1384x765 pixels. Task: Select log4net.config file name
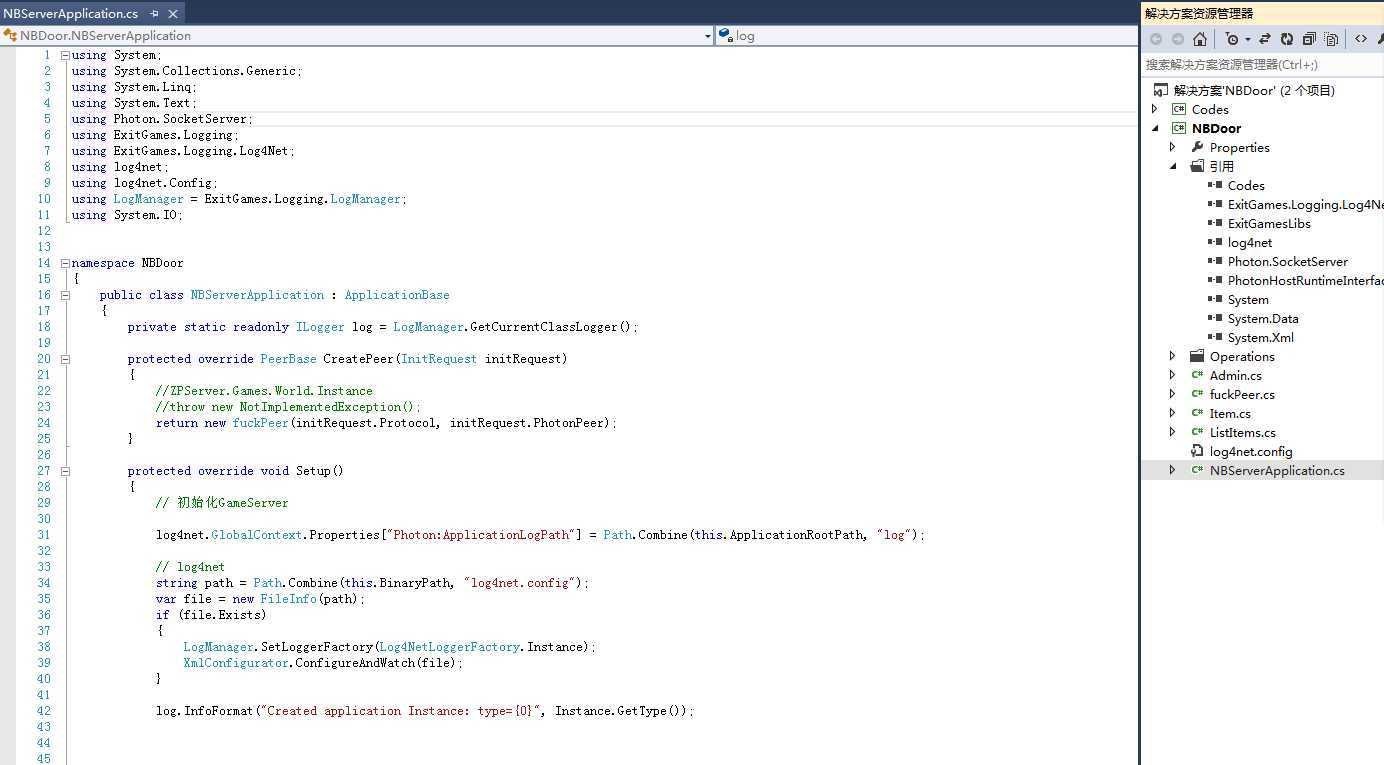pos(1251,451)
